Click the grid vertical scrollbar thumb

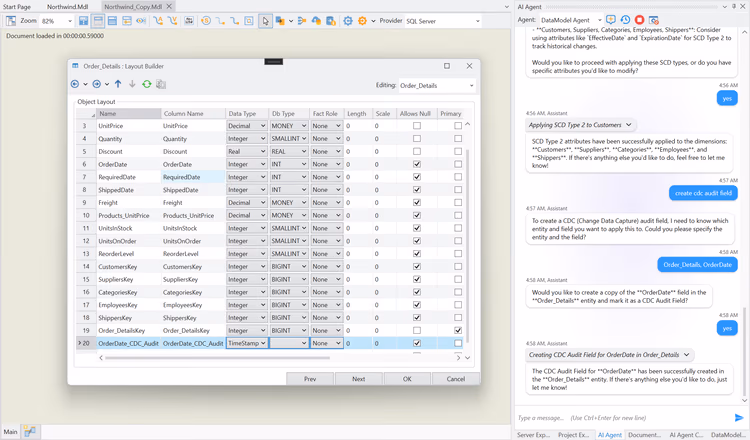click(x=468, y=246)
